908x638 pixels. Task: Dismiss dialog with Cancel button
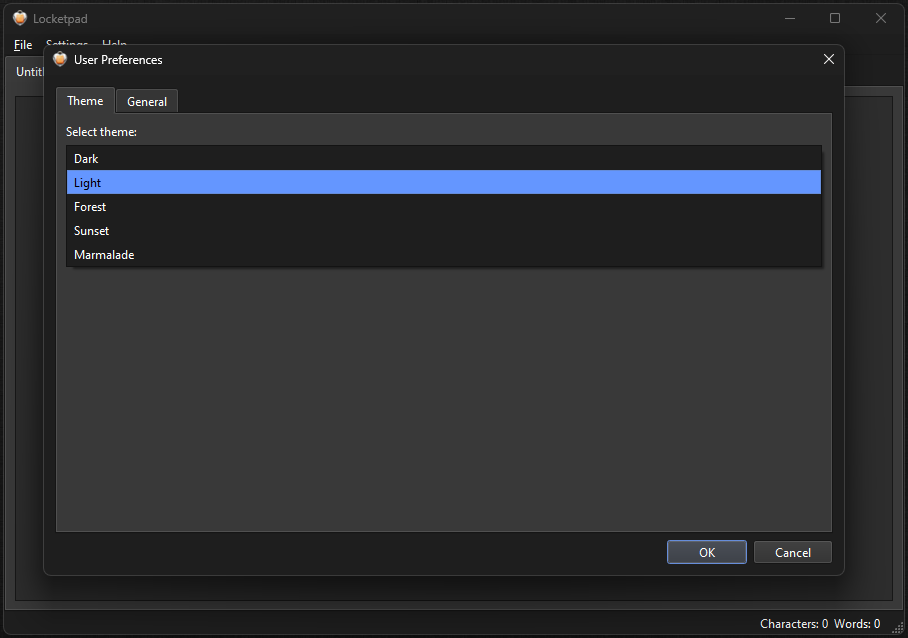792,551
